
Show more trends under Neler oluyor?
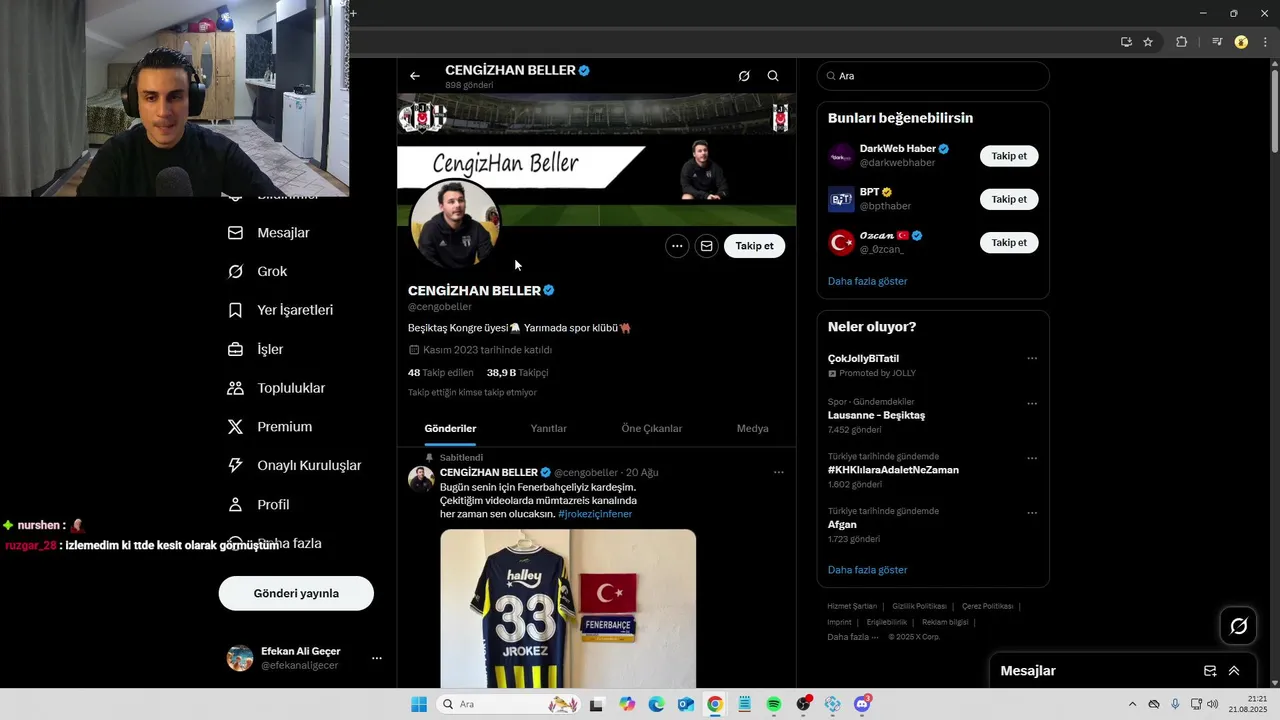click(867, 570)
